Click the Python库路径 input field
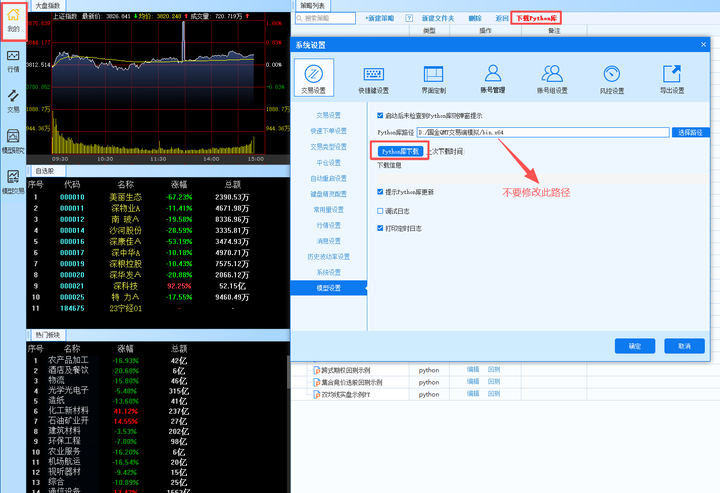Screen dimensions: 720x493 [543, 132]
